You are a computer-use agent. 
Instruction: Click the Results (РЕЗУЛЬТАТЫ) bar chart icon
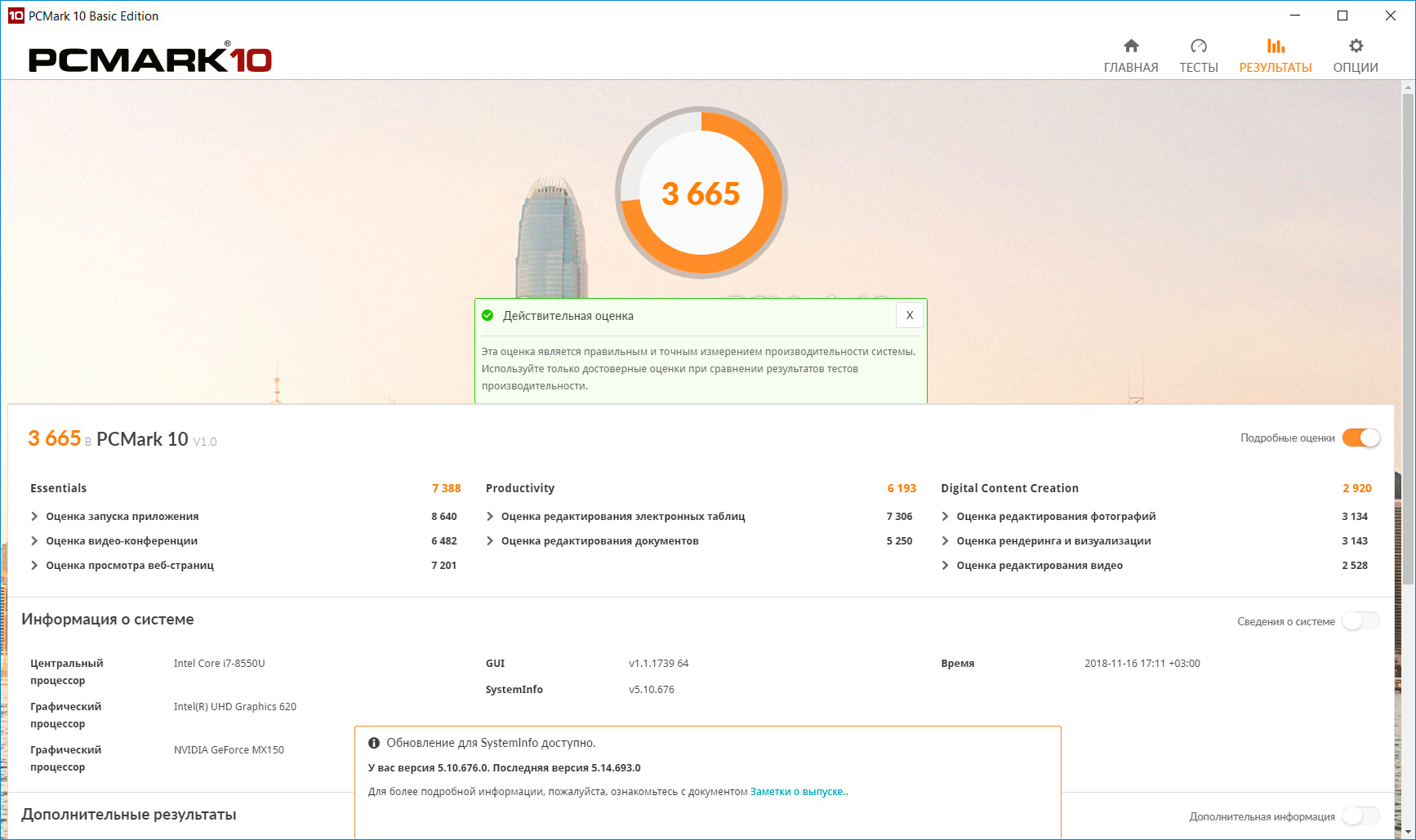[1275, 47]
